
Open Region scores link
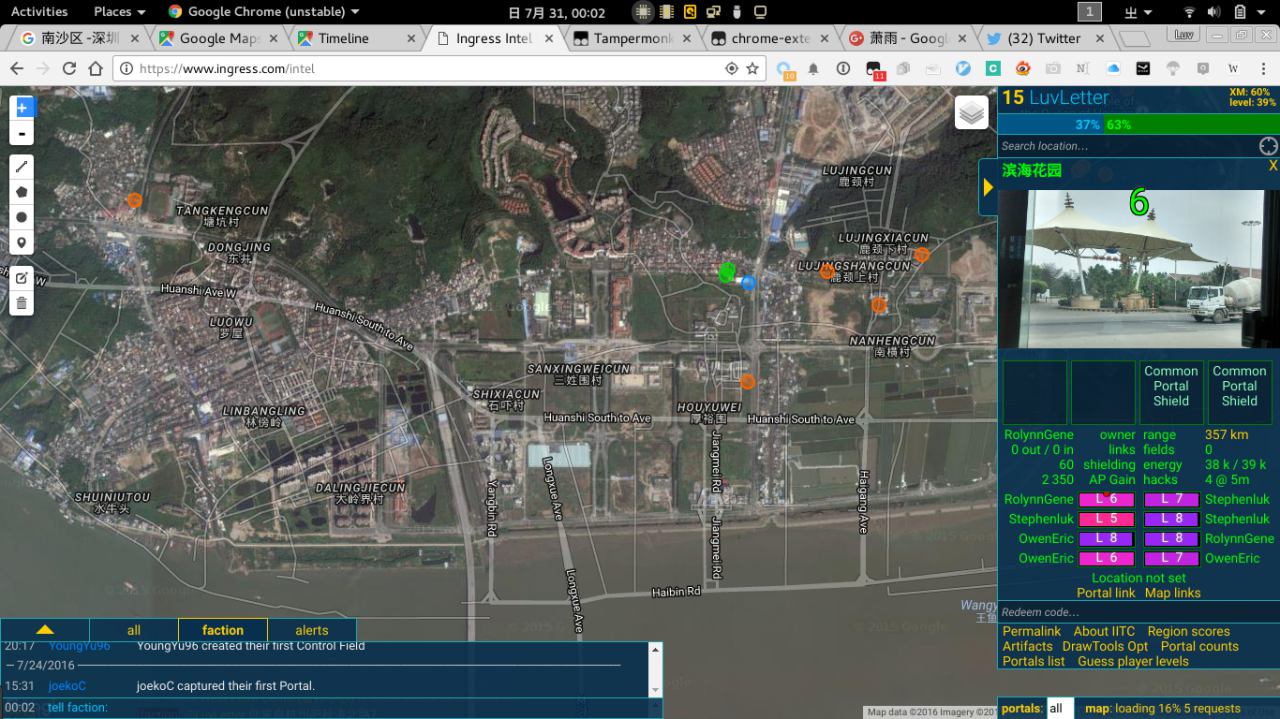point(1188,631)
